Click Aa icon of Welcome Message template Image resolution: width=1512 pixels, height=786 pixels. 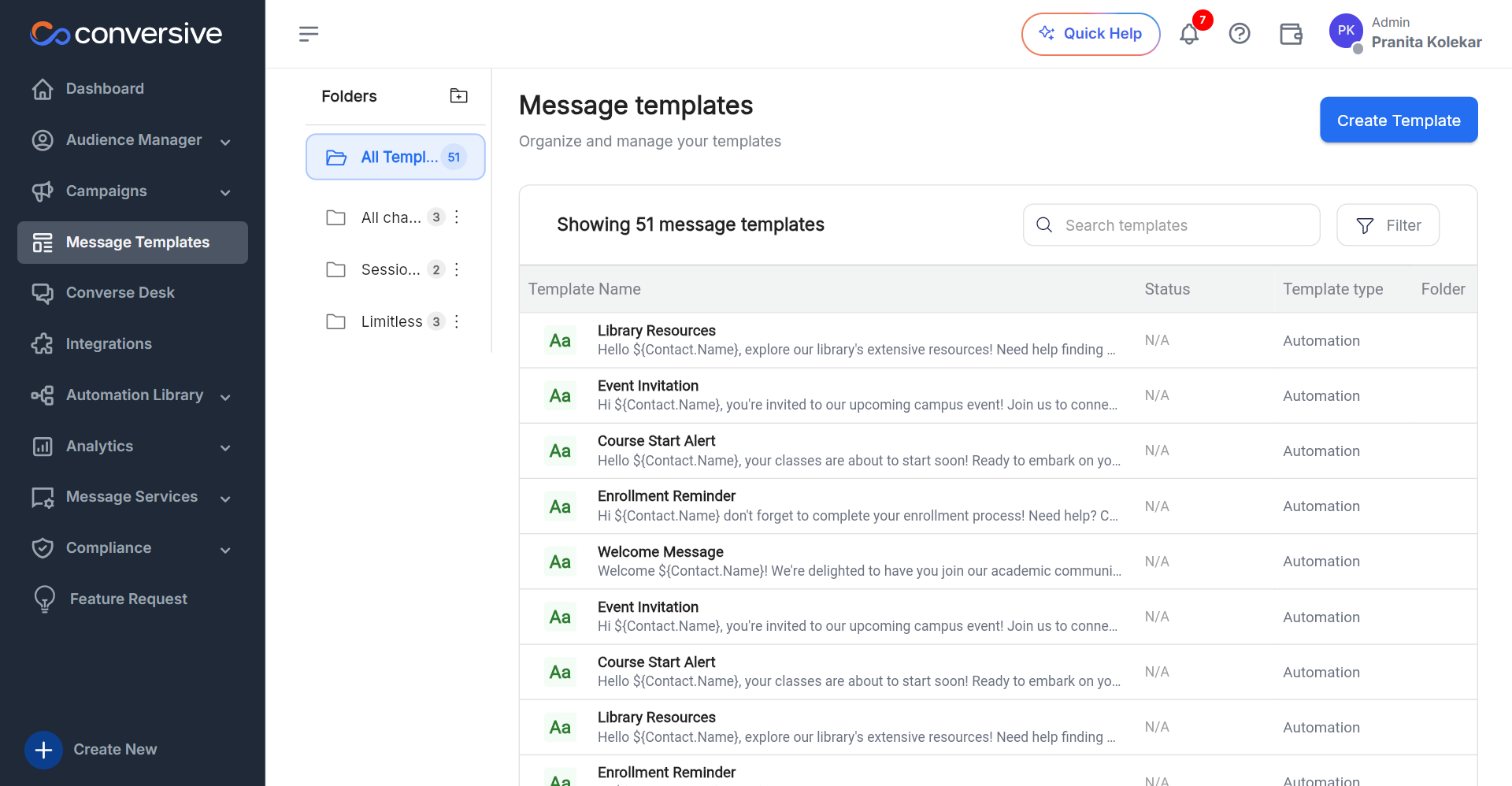coord(560,562)
